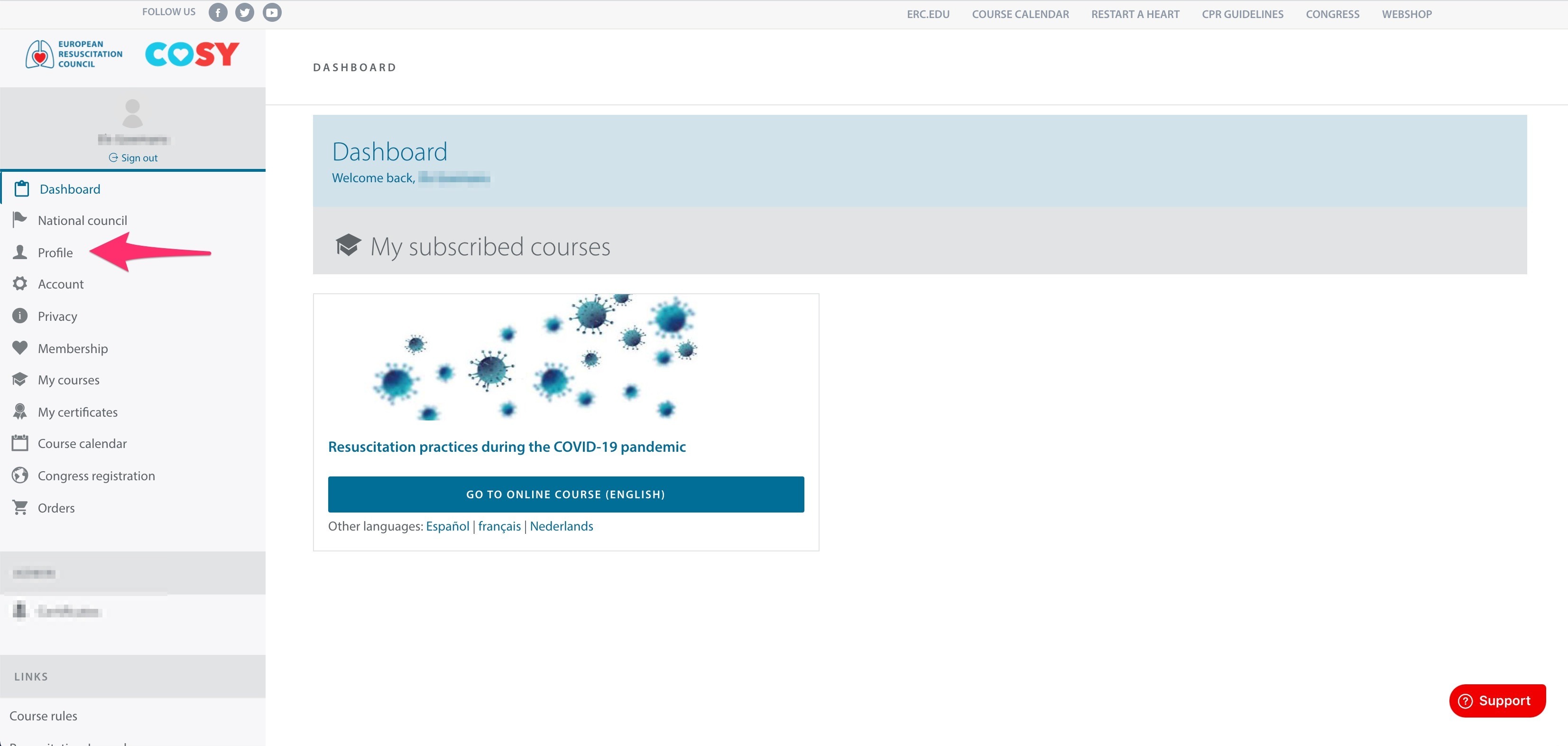1568x746 pixels.
Task: Open CONGRESS link in top bar
Action: coord(1332,14)
